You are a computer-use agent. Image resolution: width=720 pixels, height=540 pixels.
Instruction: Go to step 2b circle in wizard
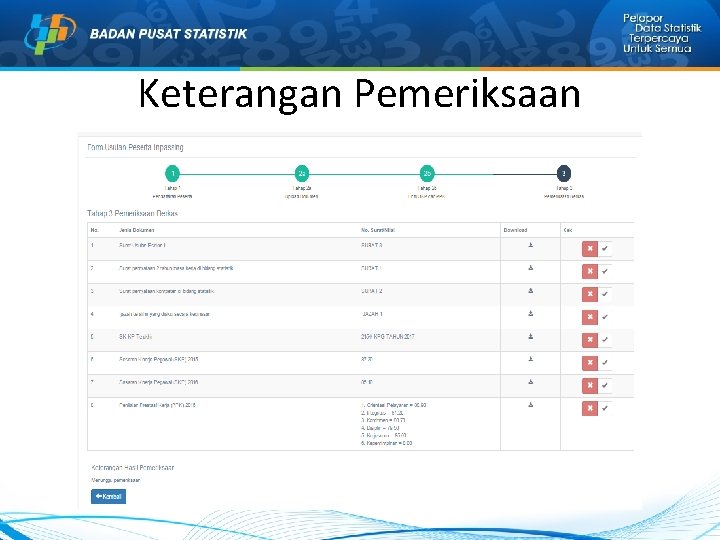[x=427, y=174]
